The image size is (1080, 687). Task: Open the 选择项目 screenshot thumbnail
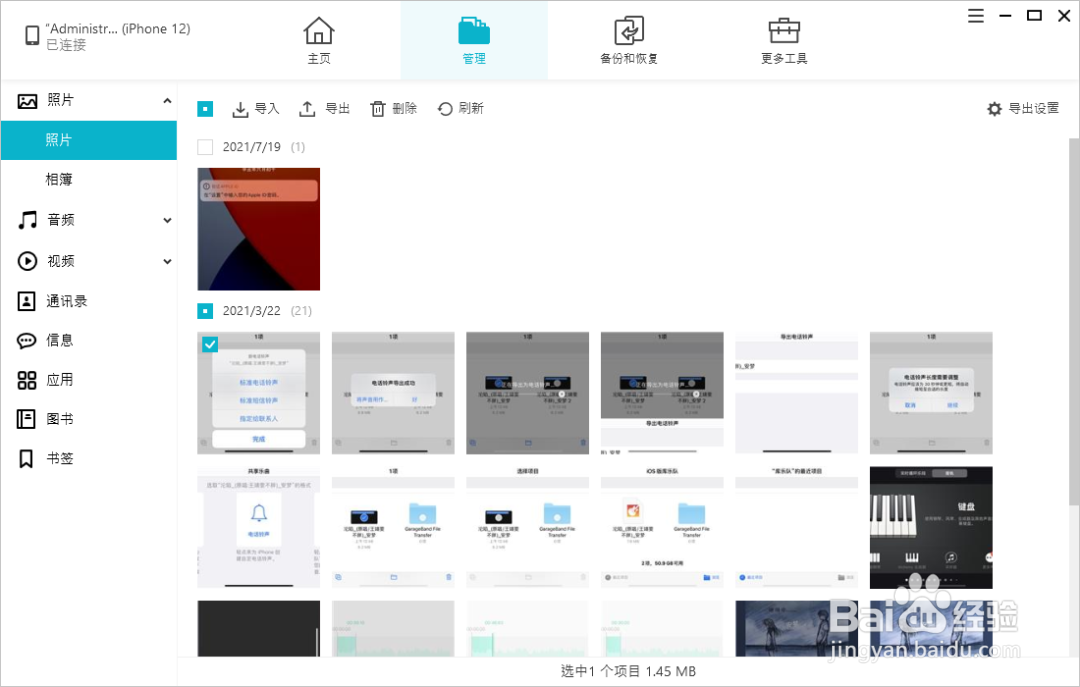(528, 528)
